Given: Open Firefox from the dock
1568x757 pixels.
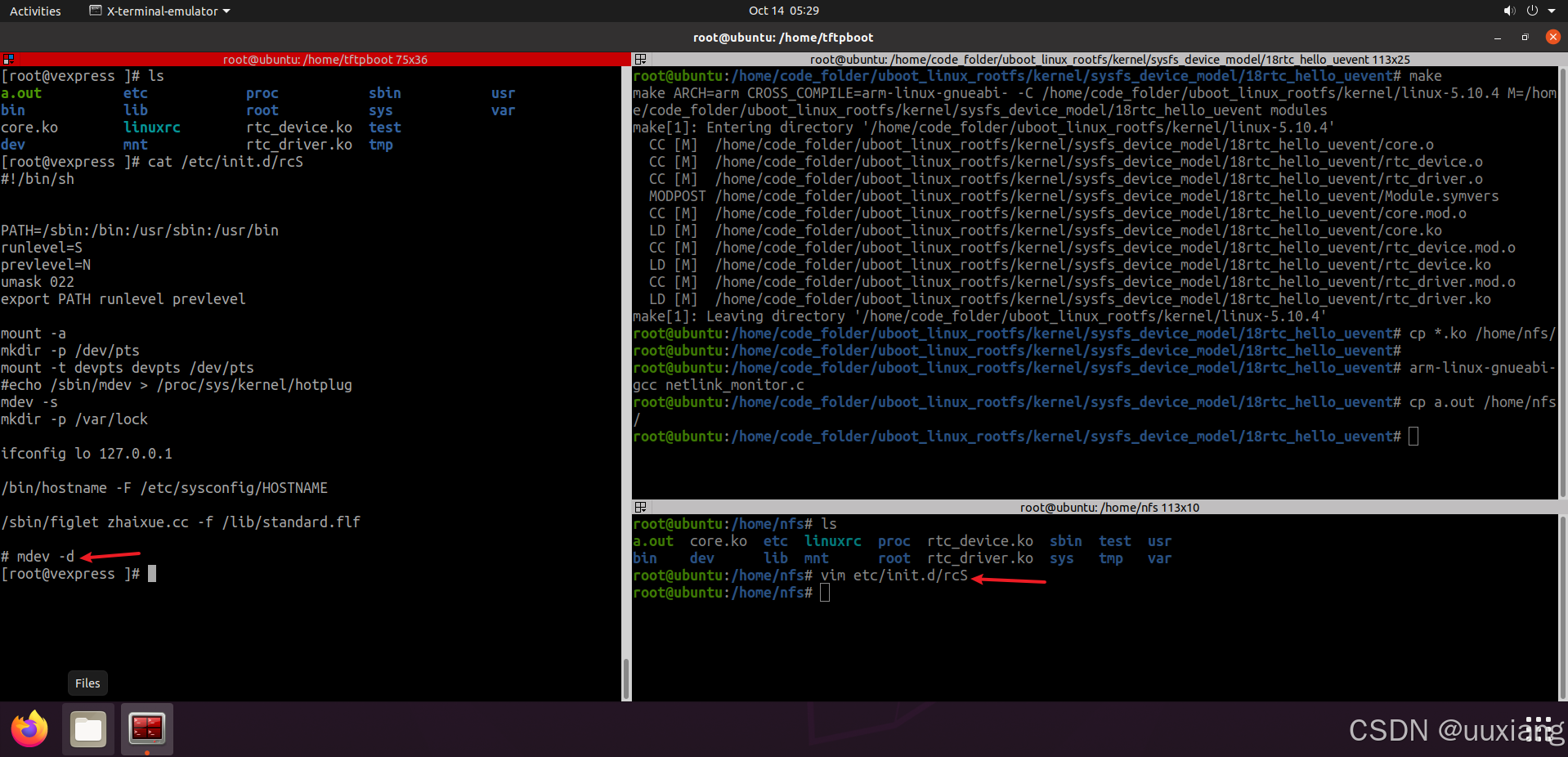Looking at the screenshot, I should coord(30,729).
